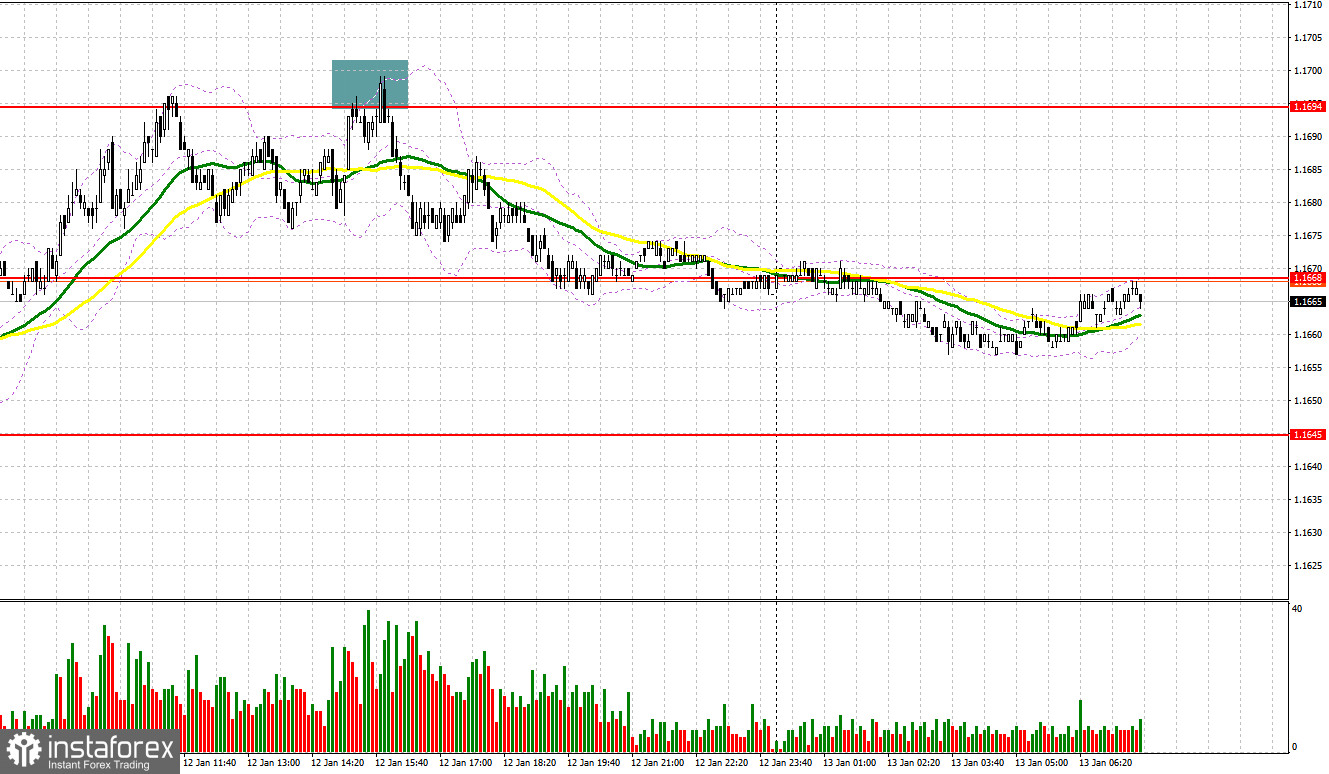Viewport: 1329px width, 774px height.
Task: Select the red 1.1694 resistance price label
Action: (1308, 104)
